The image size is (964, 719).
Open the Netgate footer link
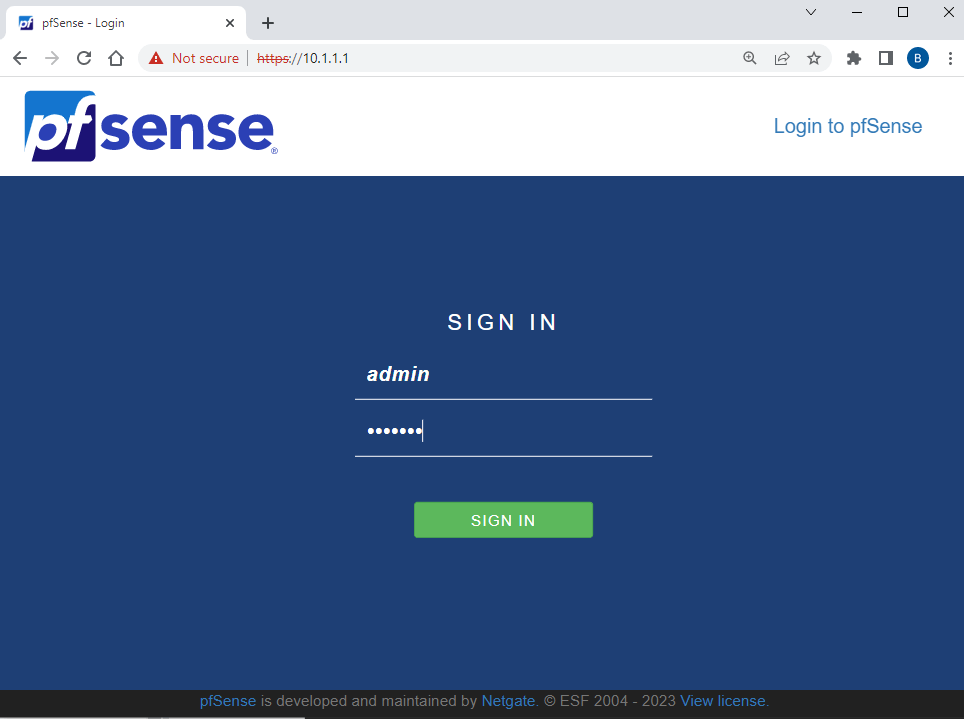508,701
